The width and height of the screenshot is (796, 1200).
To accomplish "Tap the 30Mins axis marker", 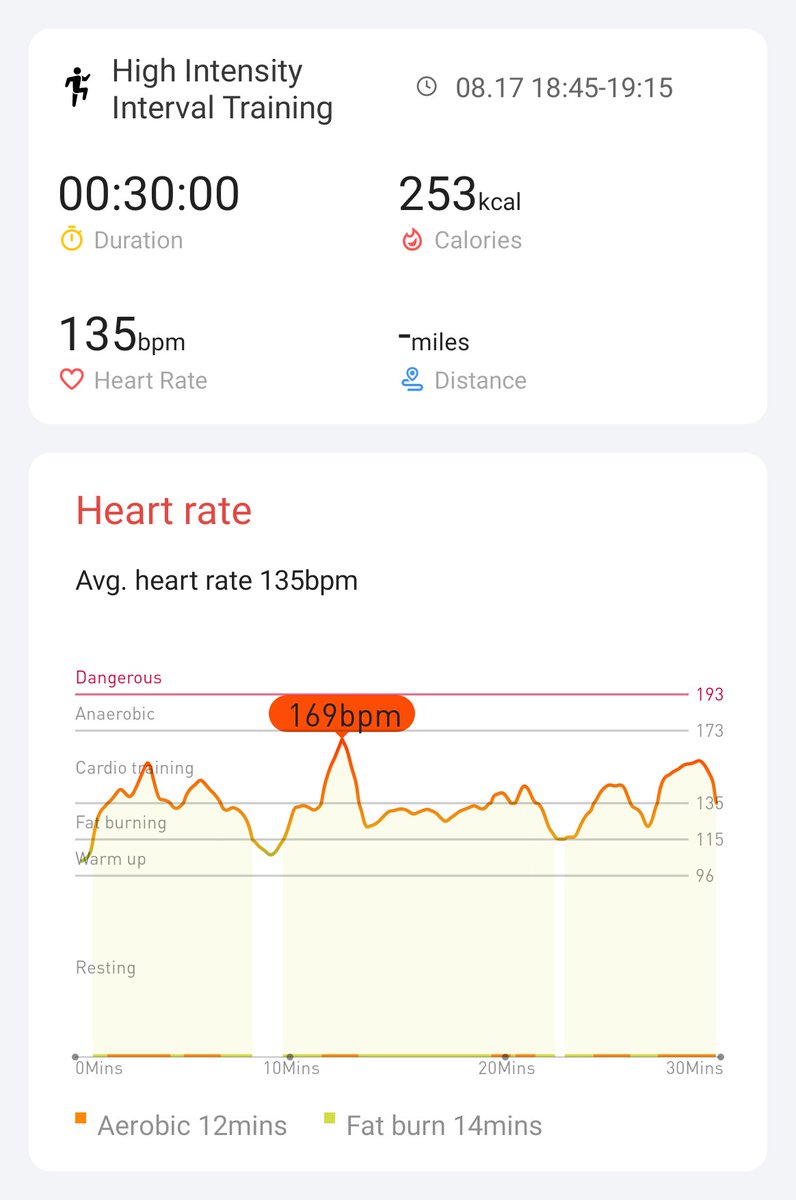I will (693, 1068).
